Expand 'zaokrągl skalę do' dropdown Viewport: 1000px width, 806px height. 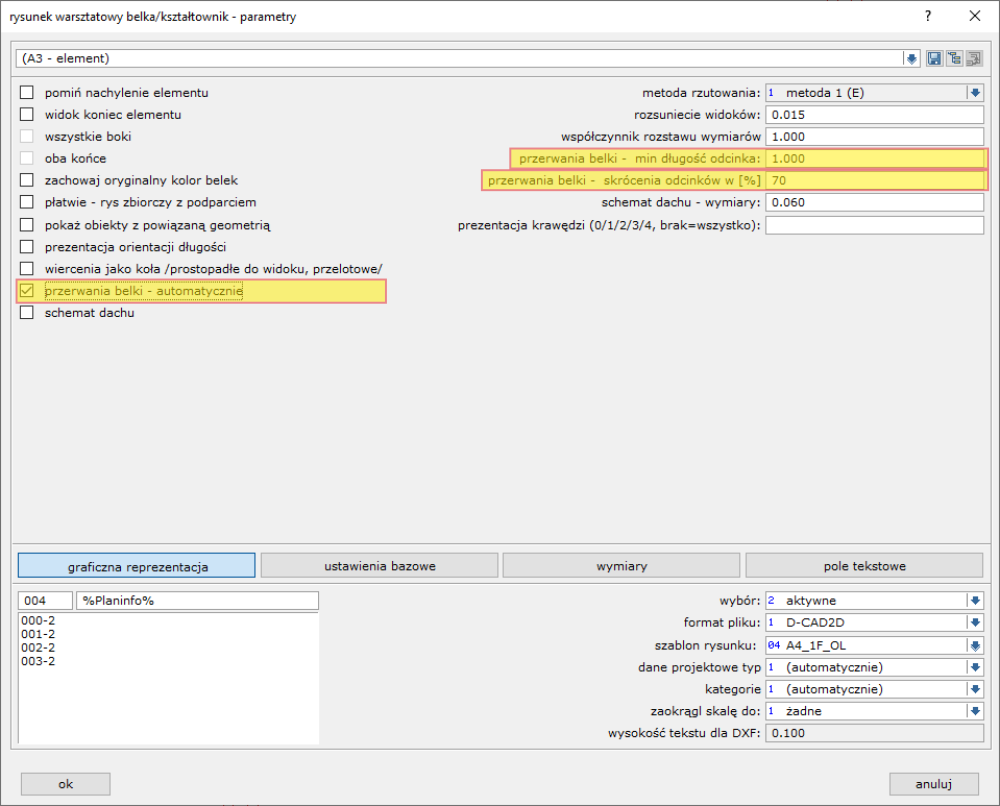975,711
